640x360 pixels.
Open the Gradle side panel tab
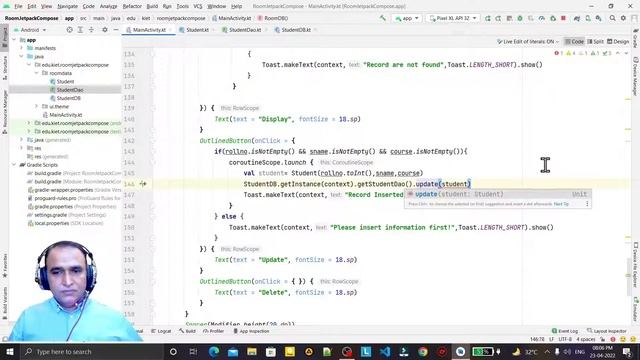click(636, 39)
